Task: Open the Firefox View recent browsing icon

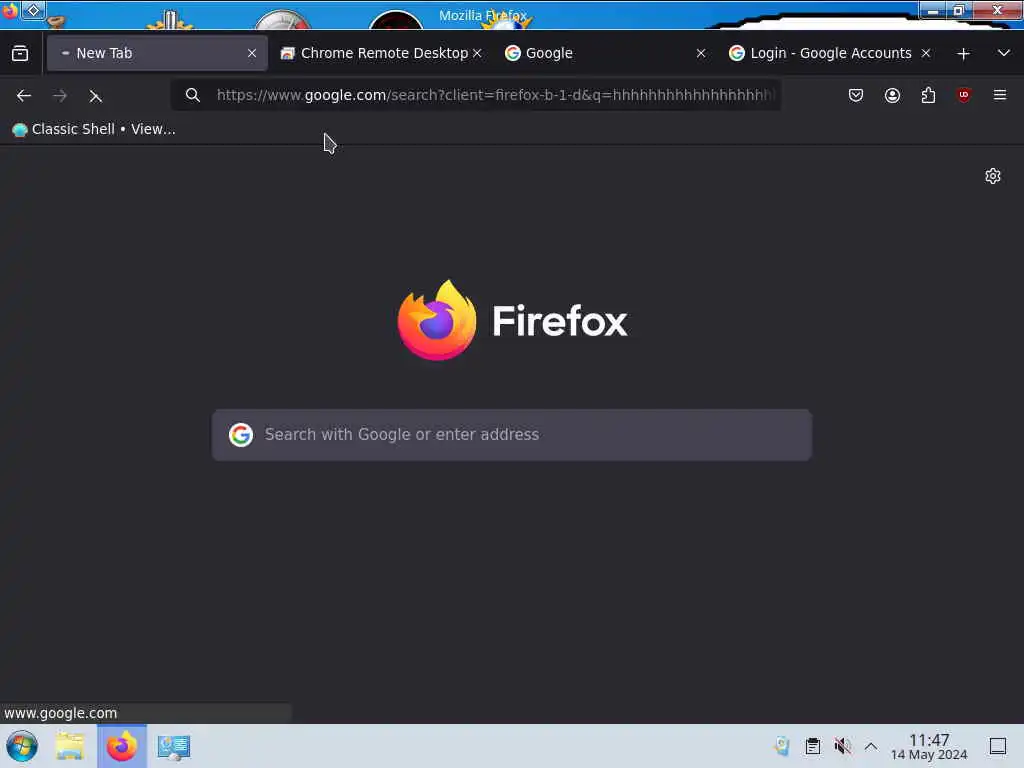Action: click(20, 54)
